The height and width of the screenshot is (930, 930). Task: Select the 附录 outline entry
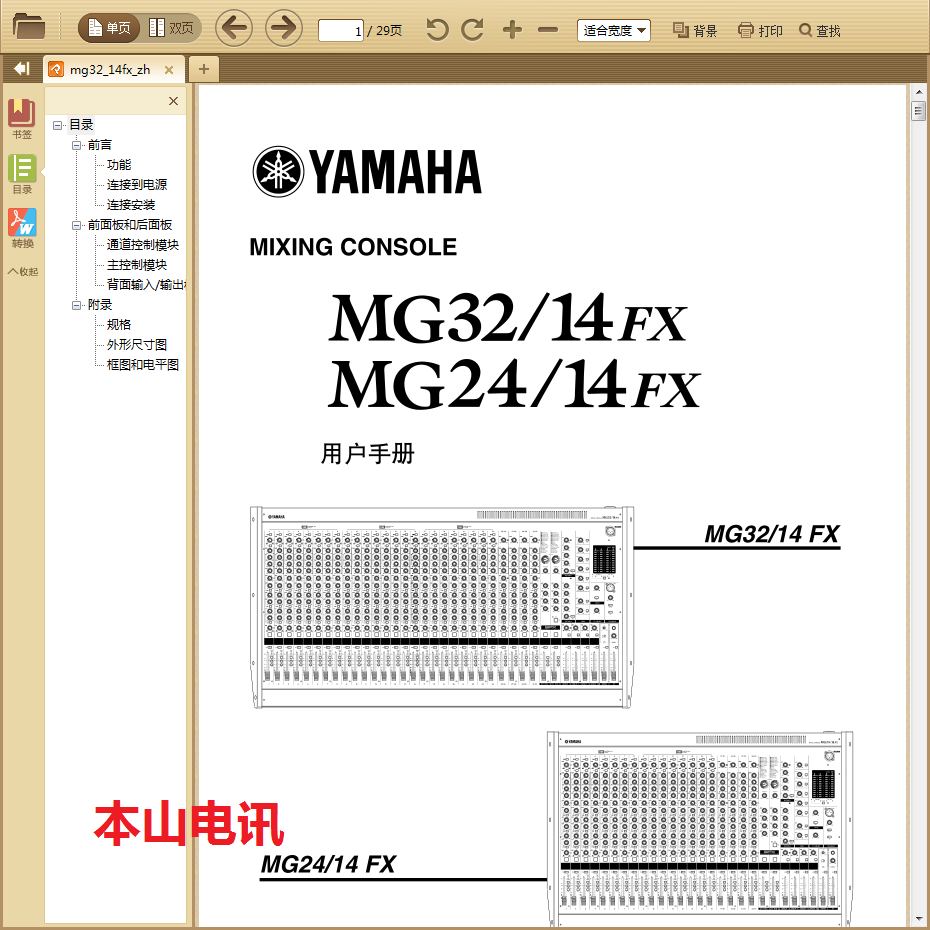coord(100,305)
